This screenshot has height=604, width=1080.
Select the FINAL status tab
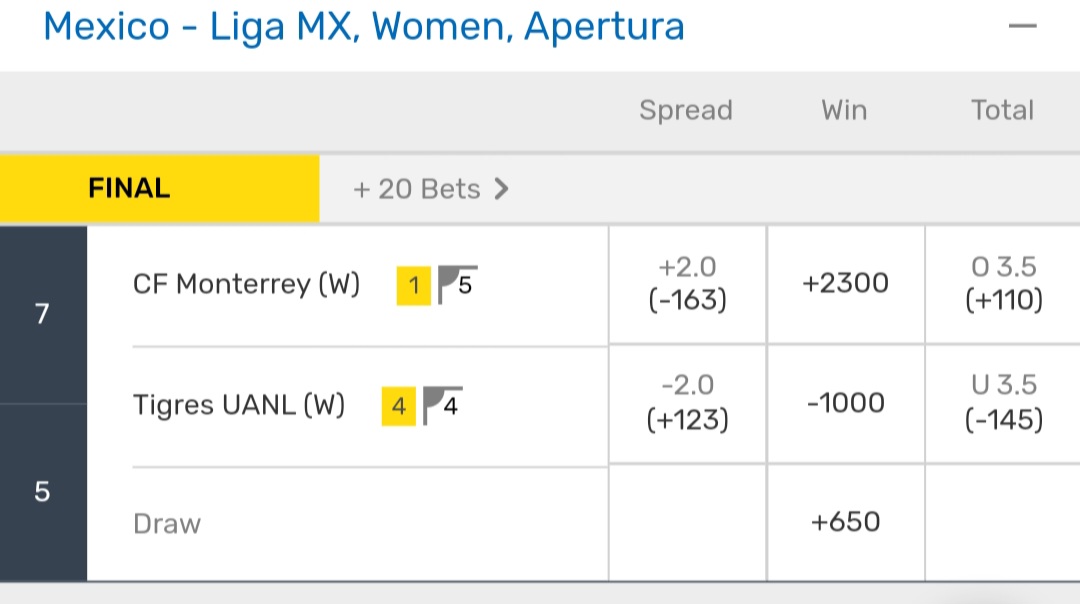[x=129, y=188]
